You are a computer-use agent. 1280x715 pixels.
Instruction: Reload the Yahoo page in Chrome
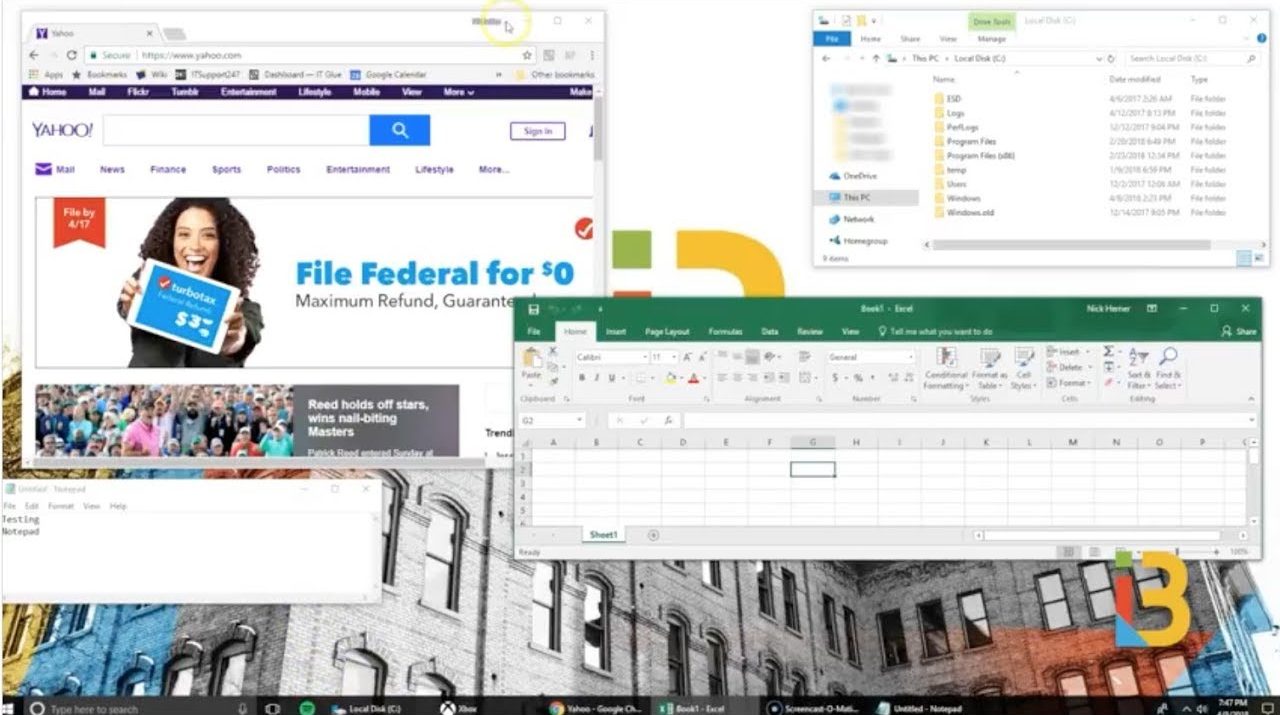pyautogui.click(x=72, y=55)
